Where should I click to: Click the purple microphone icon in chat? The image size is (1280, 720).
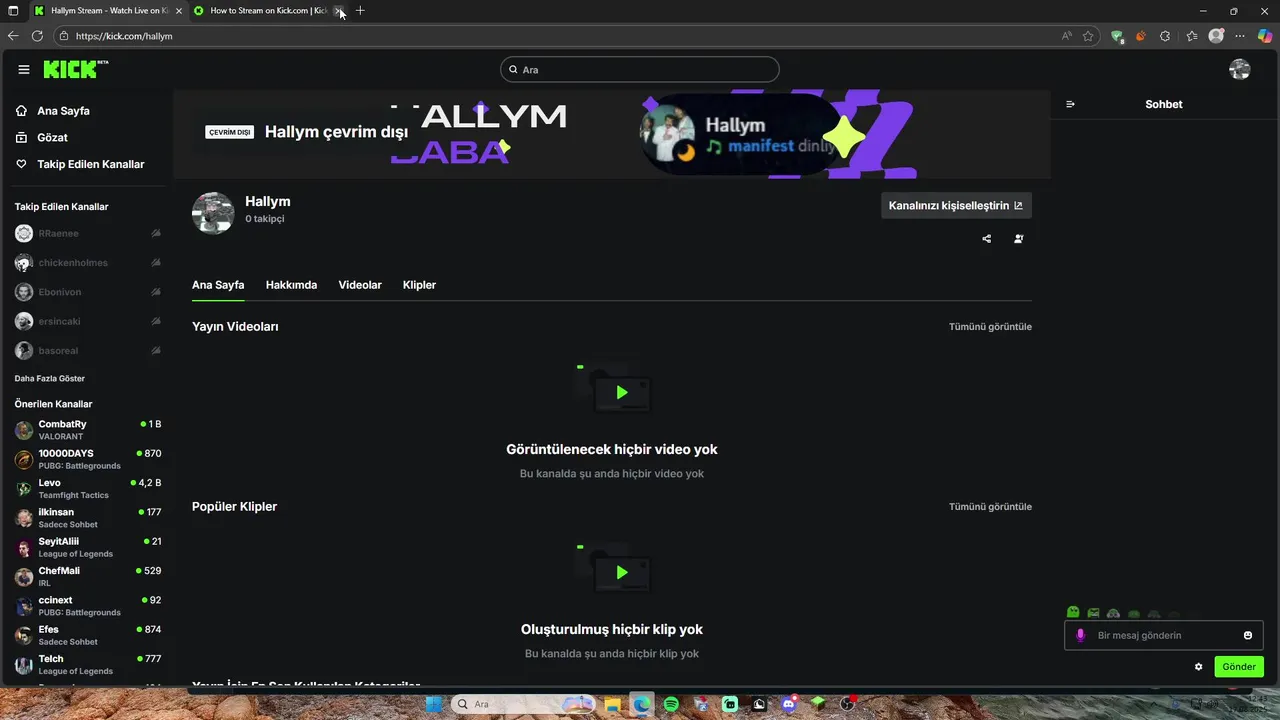[1080, 635]
